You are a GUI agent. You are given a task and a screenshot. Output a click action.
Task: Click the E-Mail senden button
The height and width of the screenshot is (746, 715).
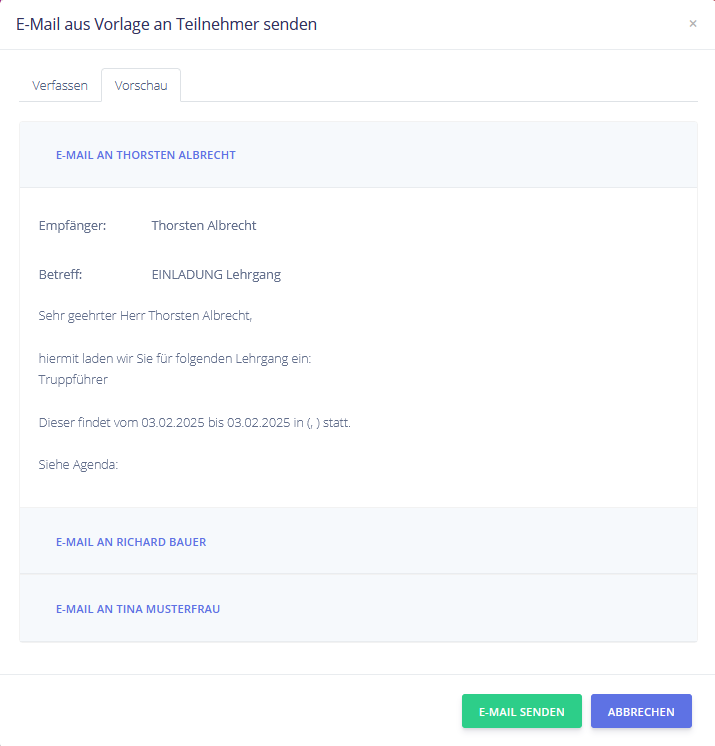coord(521,711)
